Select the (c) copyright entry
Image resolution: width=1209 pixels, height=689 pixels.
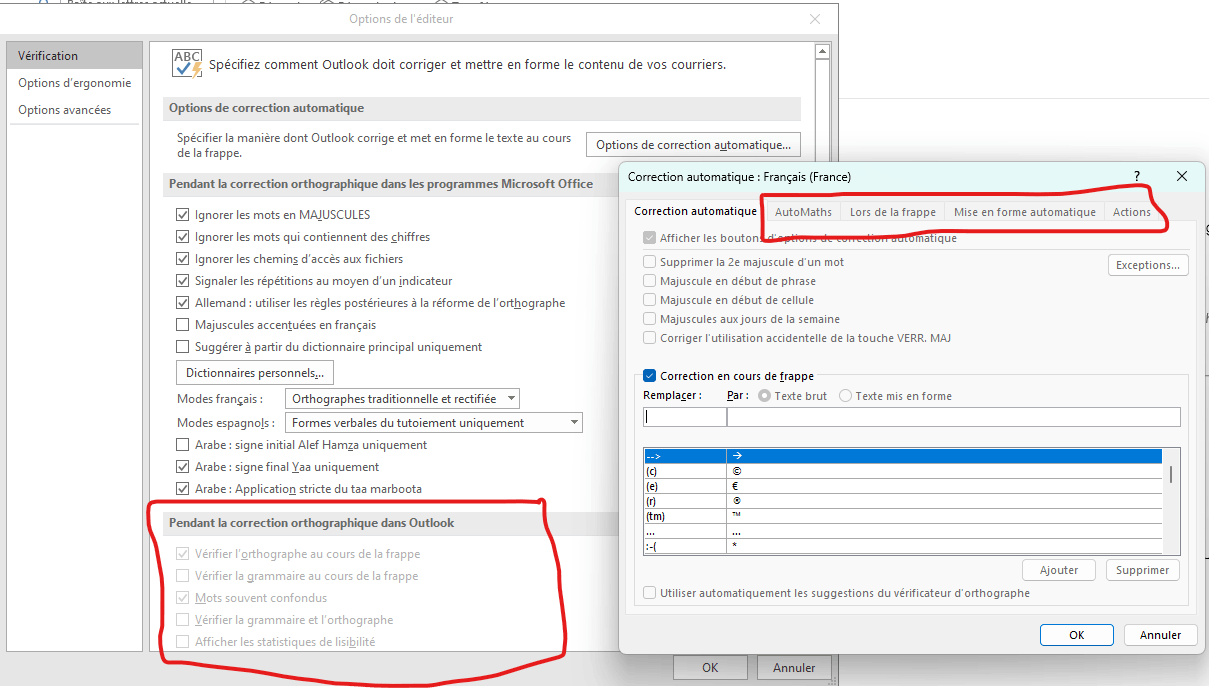[902, 471]
